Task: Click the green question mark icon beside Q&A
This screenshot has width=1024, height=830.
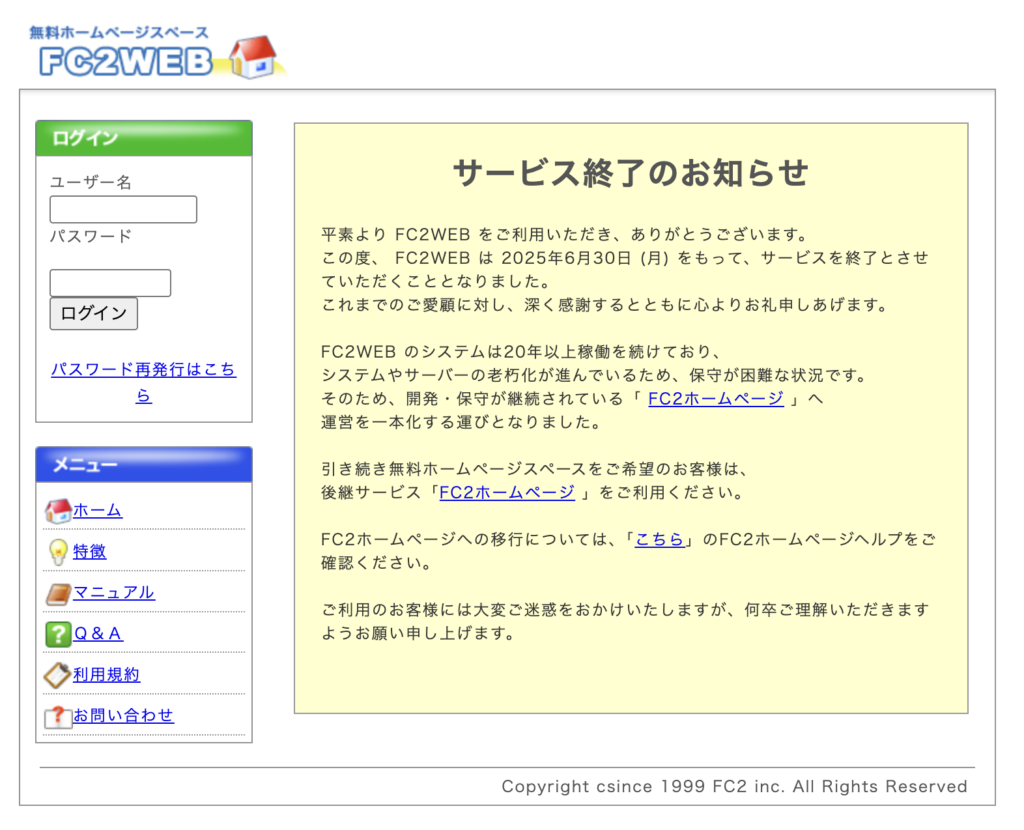Action: (57, 634)
